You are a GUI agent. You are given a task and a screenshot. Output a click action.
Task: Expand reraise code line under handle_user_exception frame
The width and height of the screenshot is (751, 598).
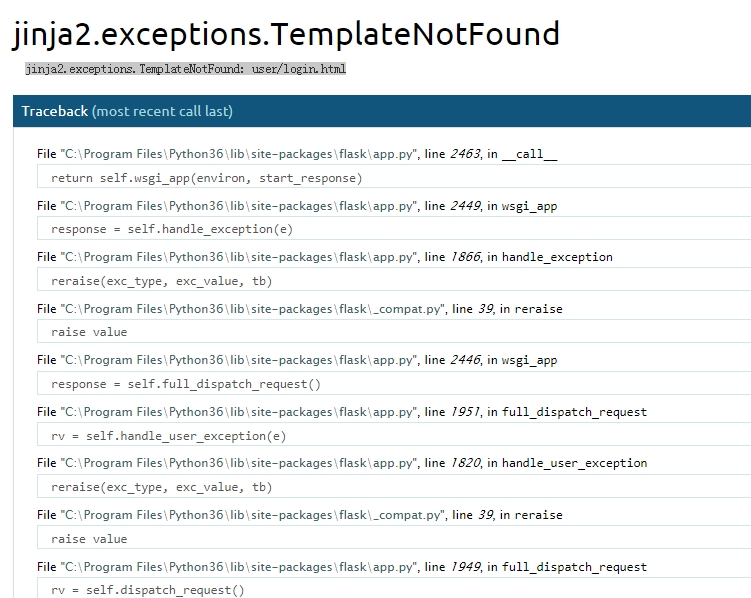tap(161, 487)
